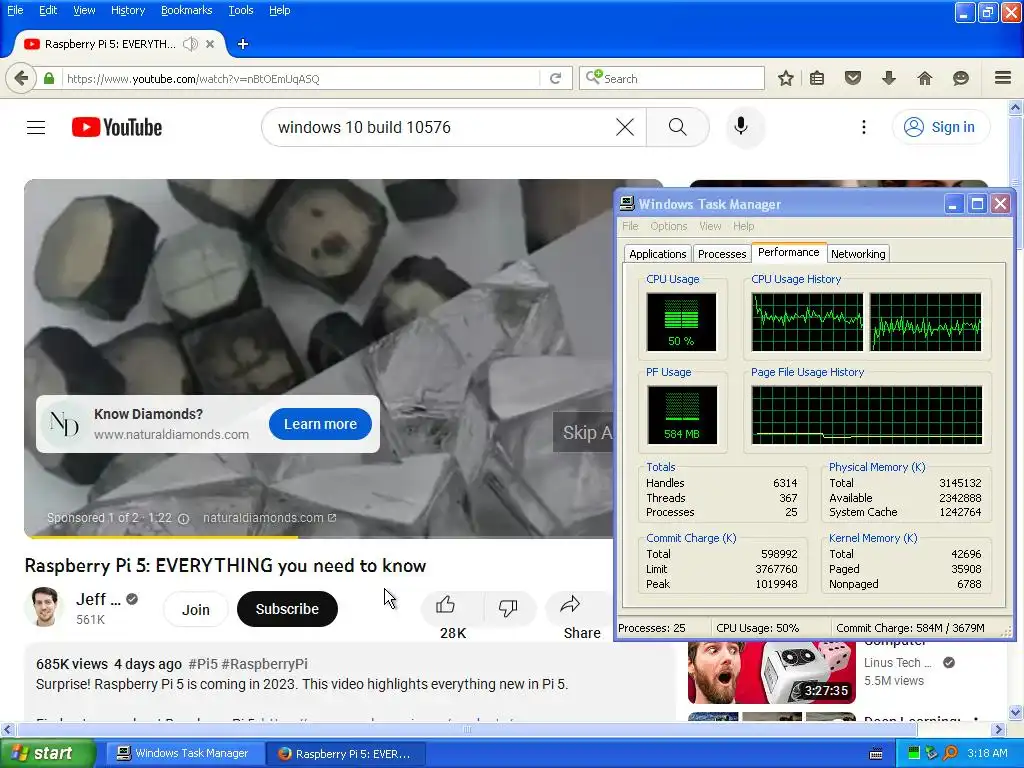The image size is (1024, 768).
Task: Click the keyboard icon on the taskbar
Action: [x=876, y=754]
